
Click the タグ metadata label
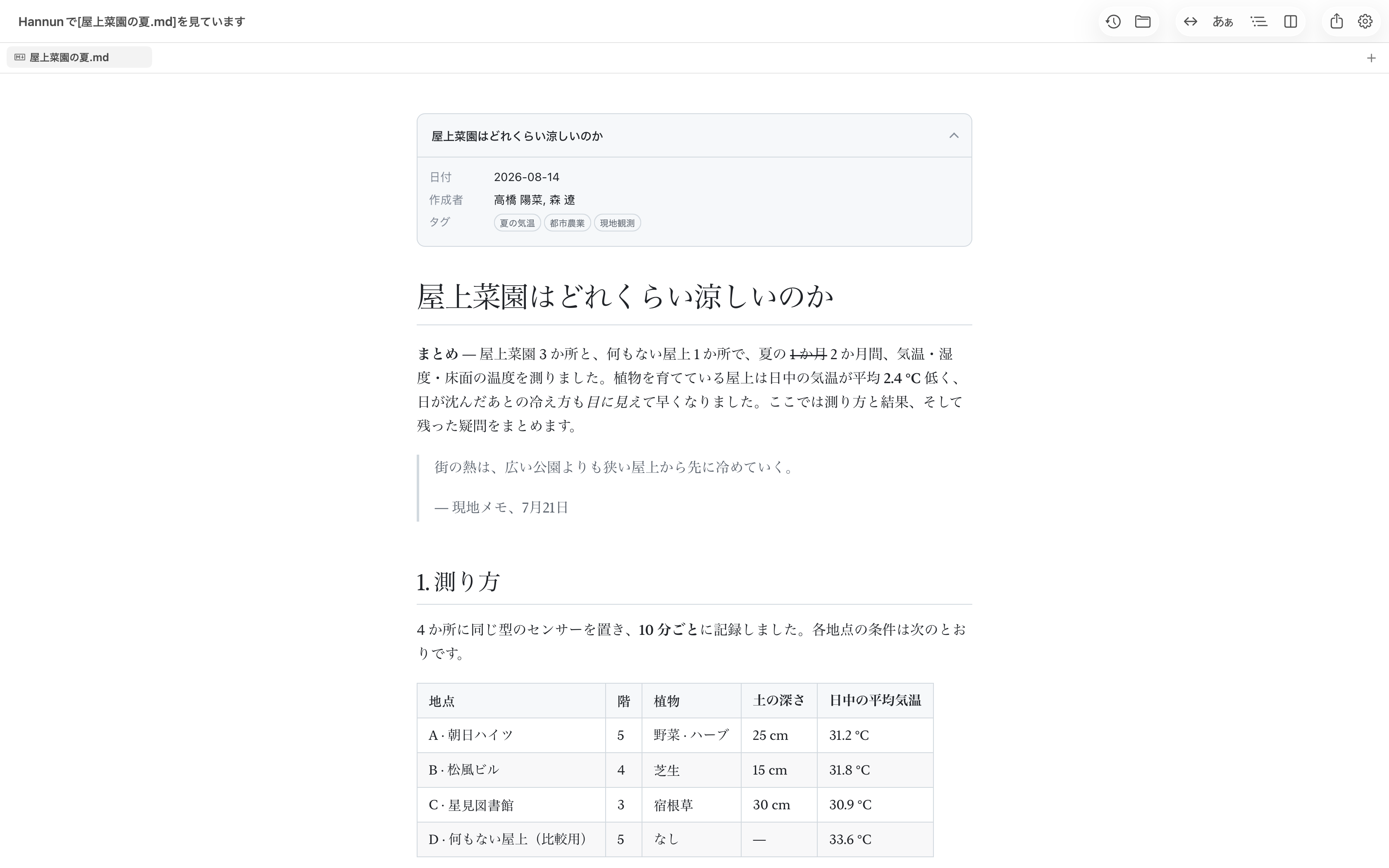tap(440, 222)
